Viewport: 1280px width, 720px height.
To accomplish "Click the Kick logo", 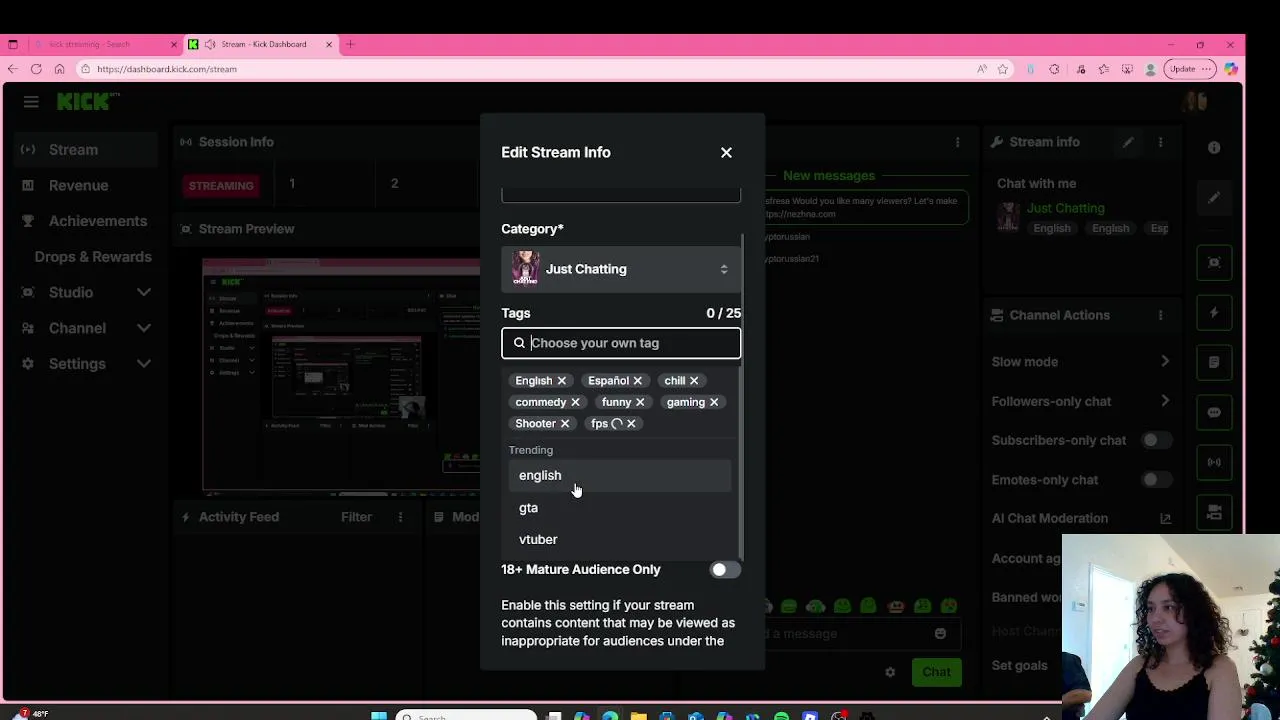I will pos(88,102).
